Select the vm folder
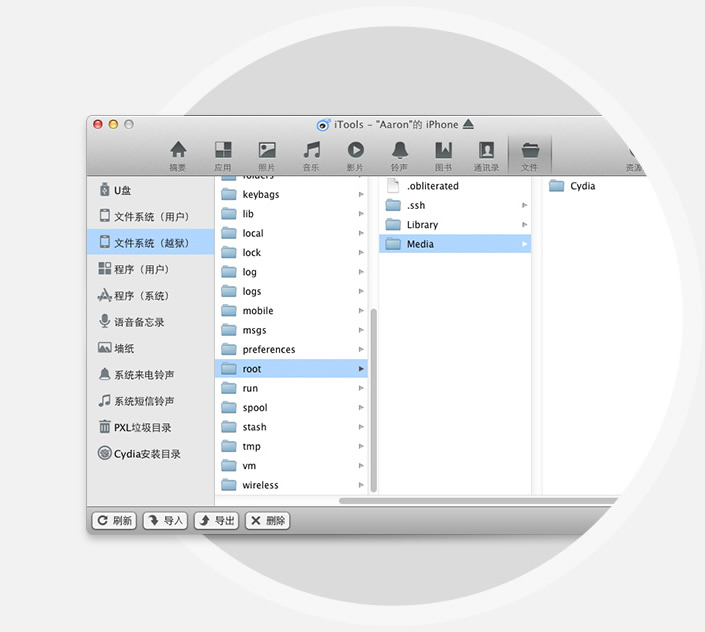The image size is (705, 632). click(x=291, y=466)
